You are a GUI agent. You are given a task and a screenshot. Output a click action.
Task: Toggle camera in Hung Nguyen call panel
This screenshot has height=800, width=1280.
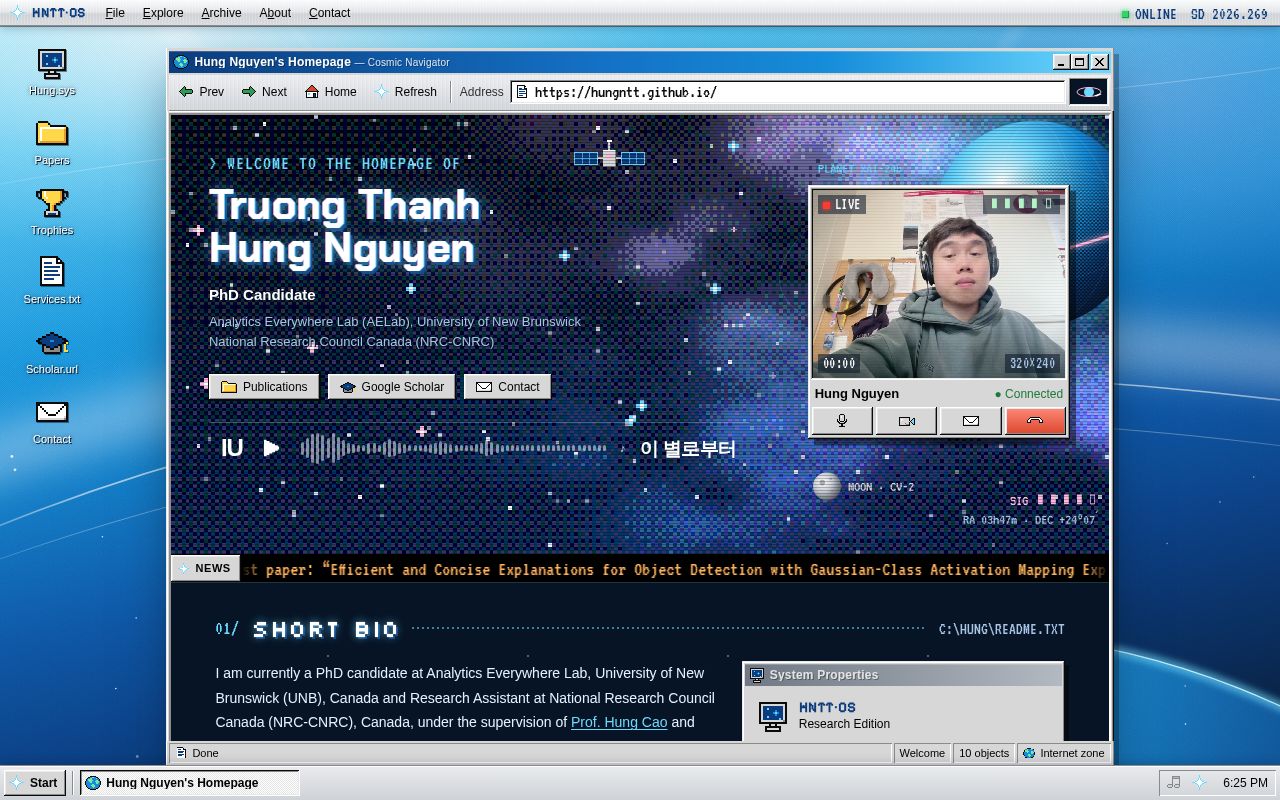point(906,421)
